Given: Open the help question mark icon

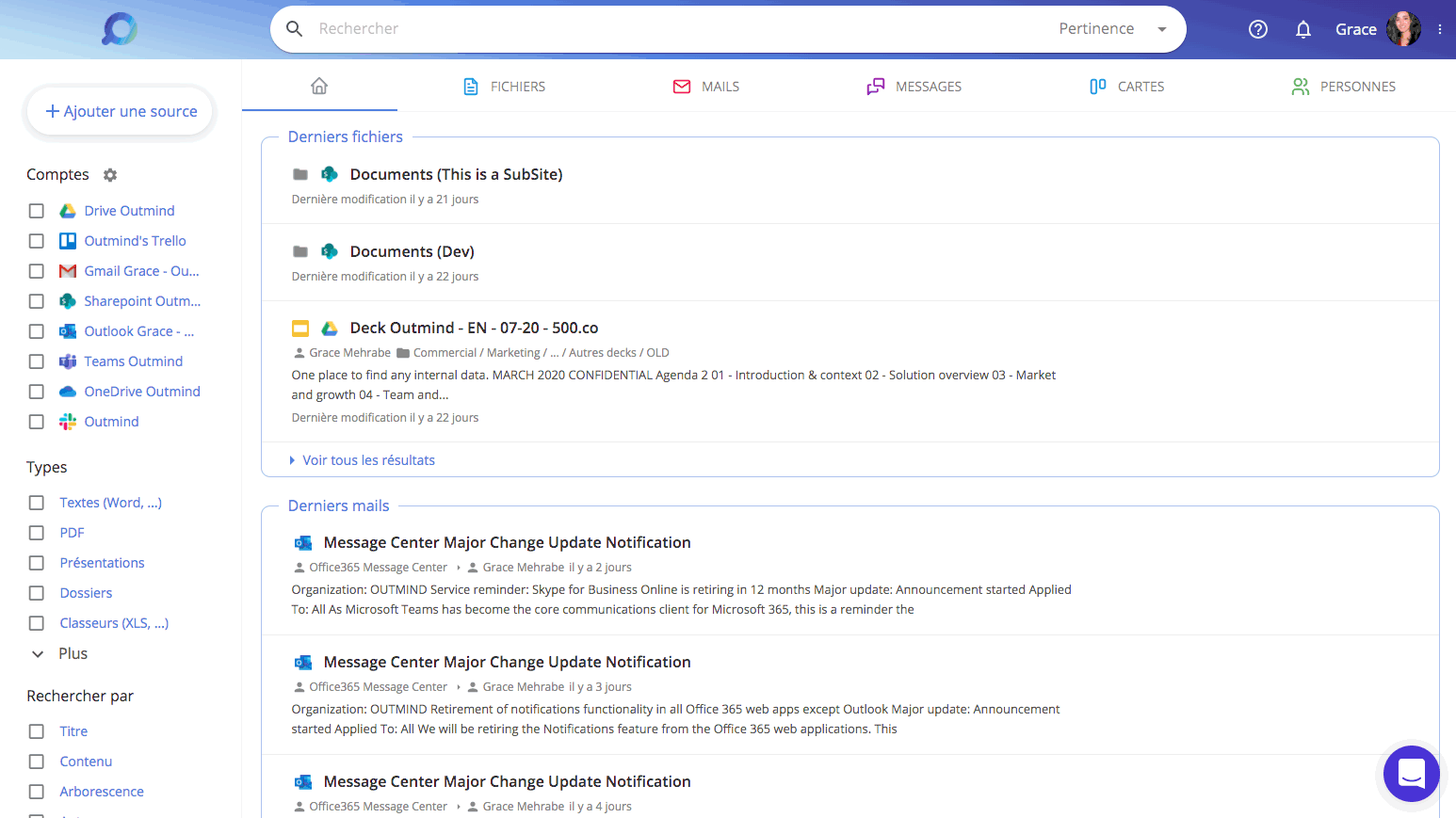Looking at the screenshot, I should coord(1257,29).
